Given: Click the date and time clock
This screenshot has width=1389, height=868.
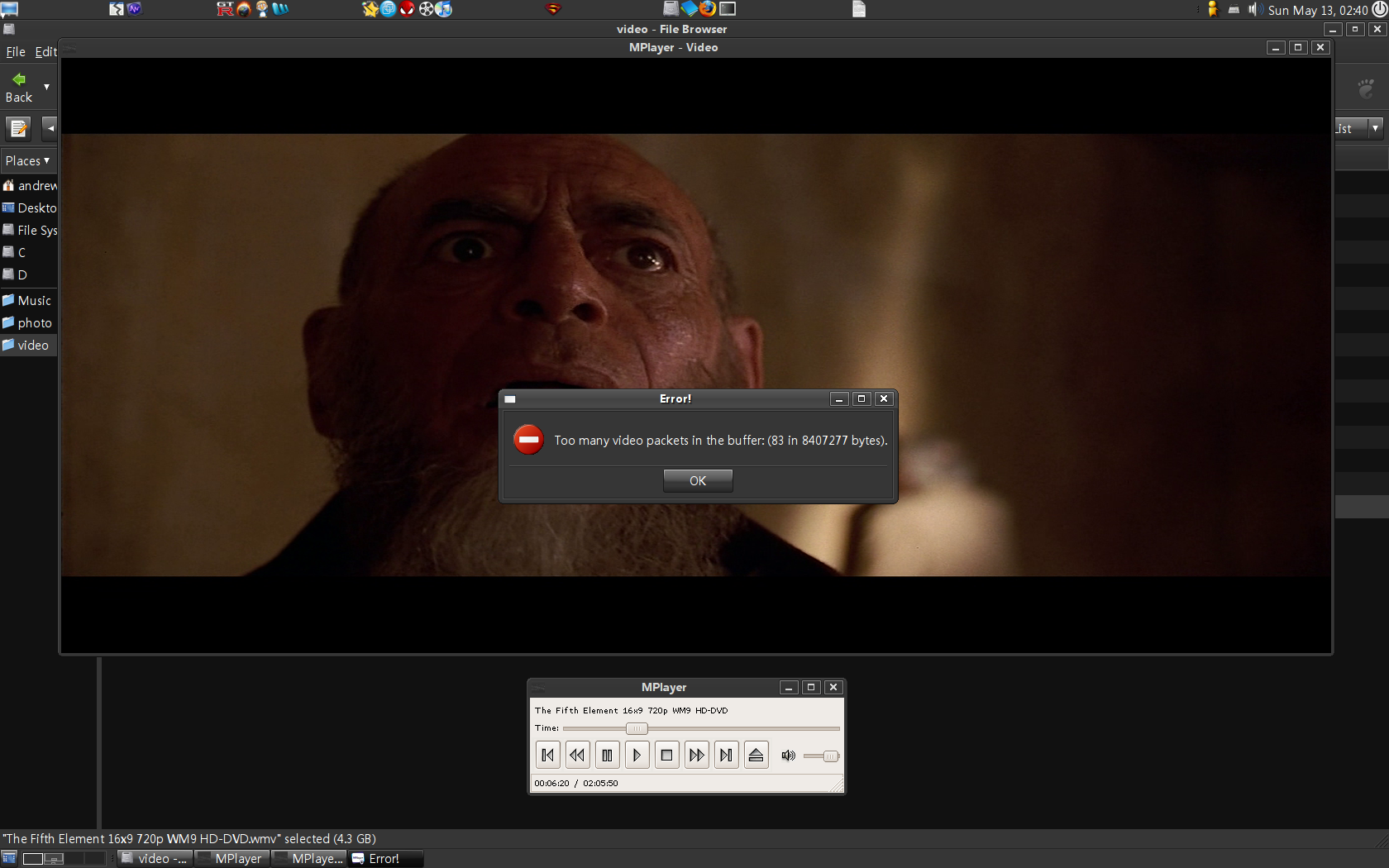Looking at the screenshot, I should 1318,10.
